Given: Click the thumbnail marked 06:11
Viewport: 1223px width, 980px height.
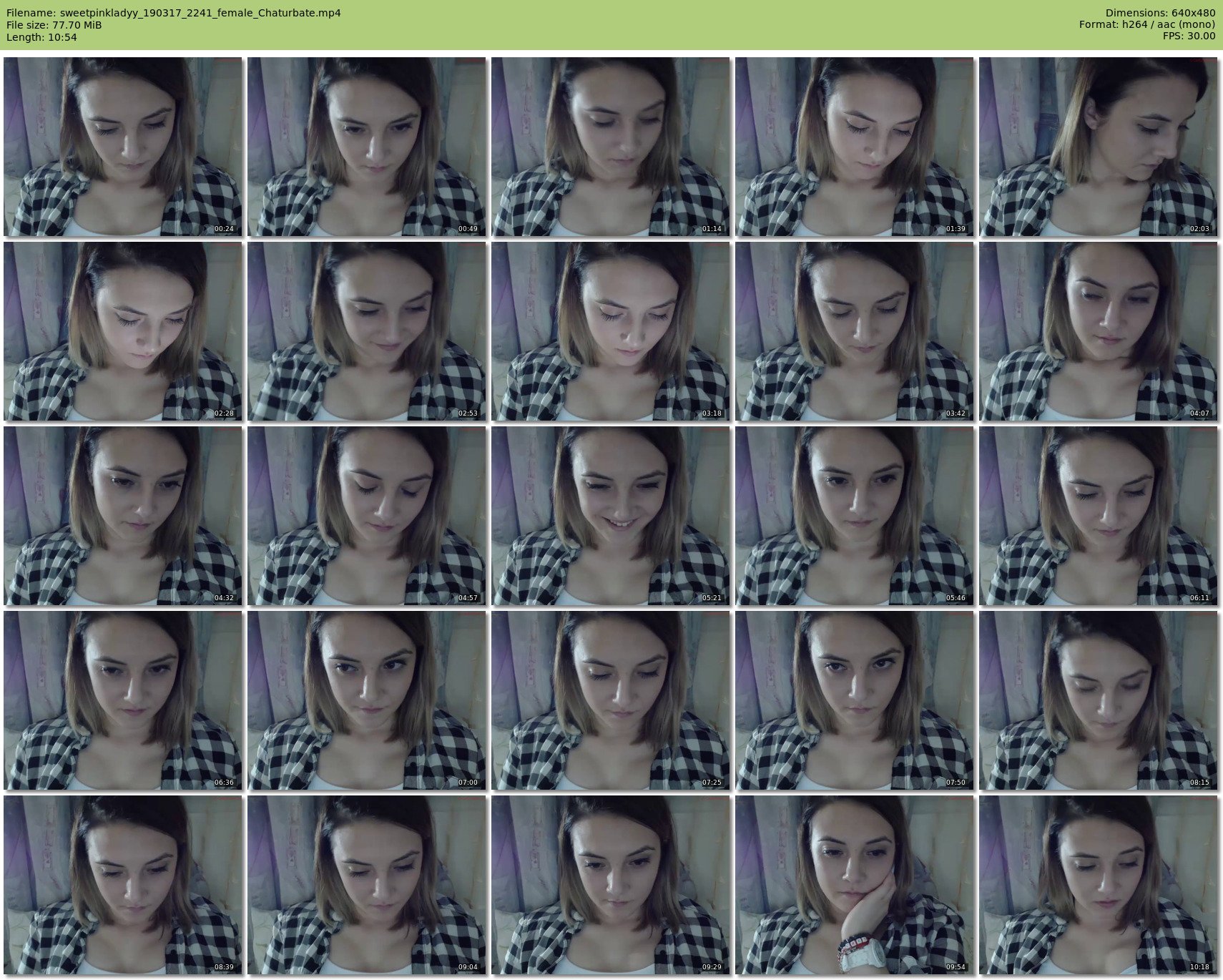Looking at the screenshot, I should pos(1098,516).
